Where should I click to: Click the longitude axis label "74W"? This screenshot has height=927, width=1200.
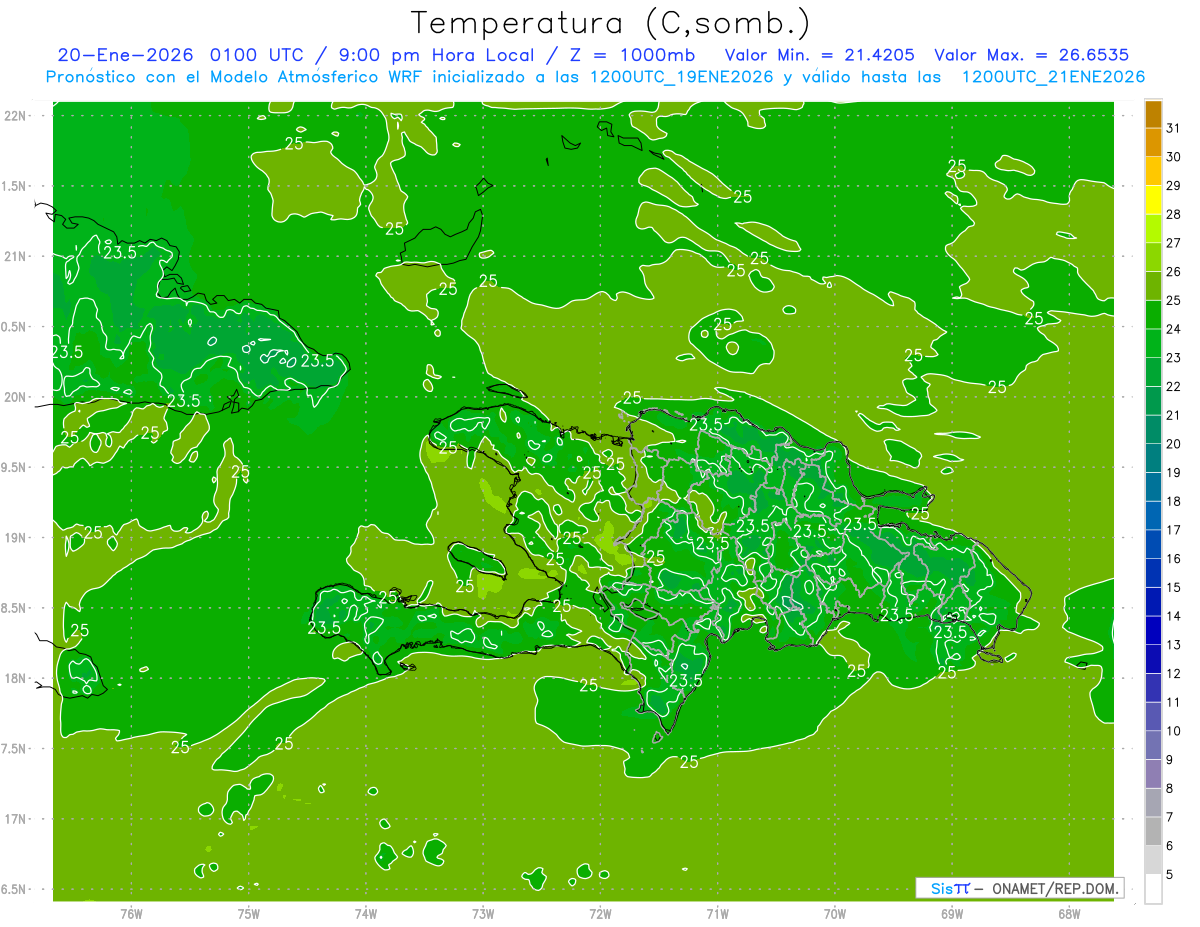pyautogui.click(x=366, y=914)
